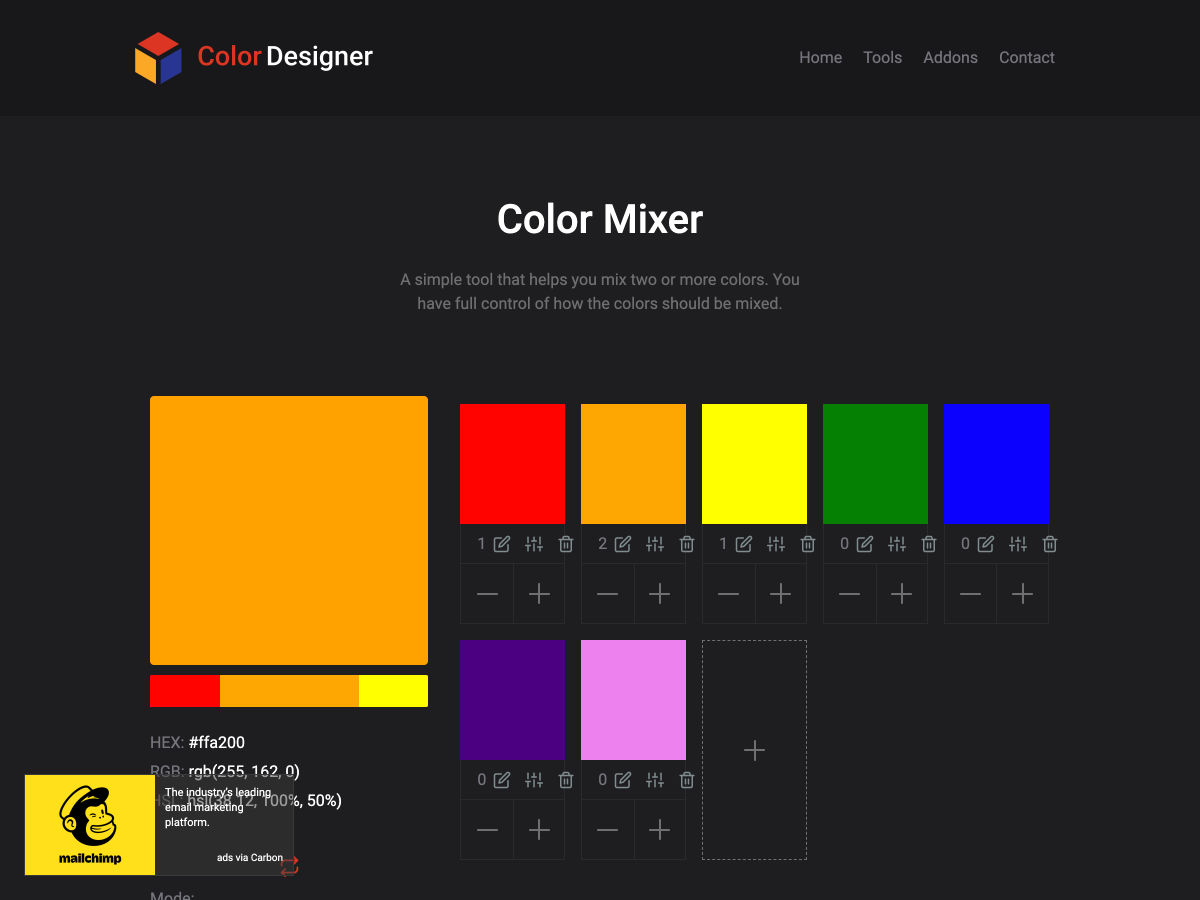
Task: Open the Mailchimp ad image
Action: point(90,825)
